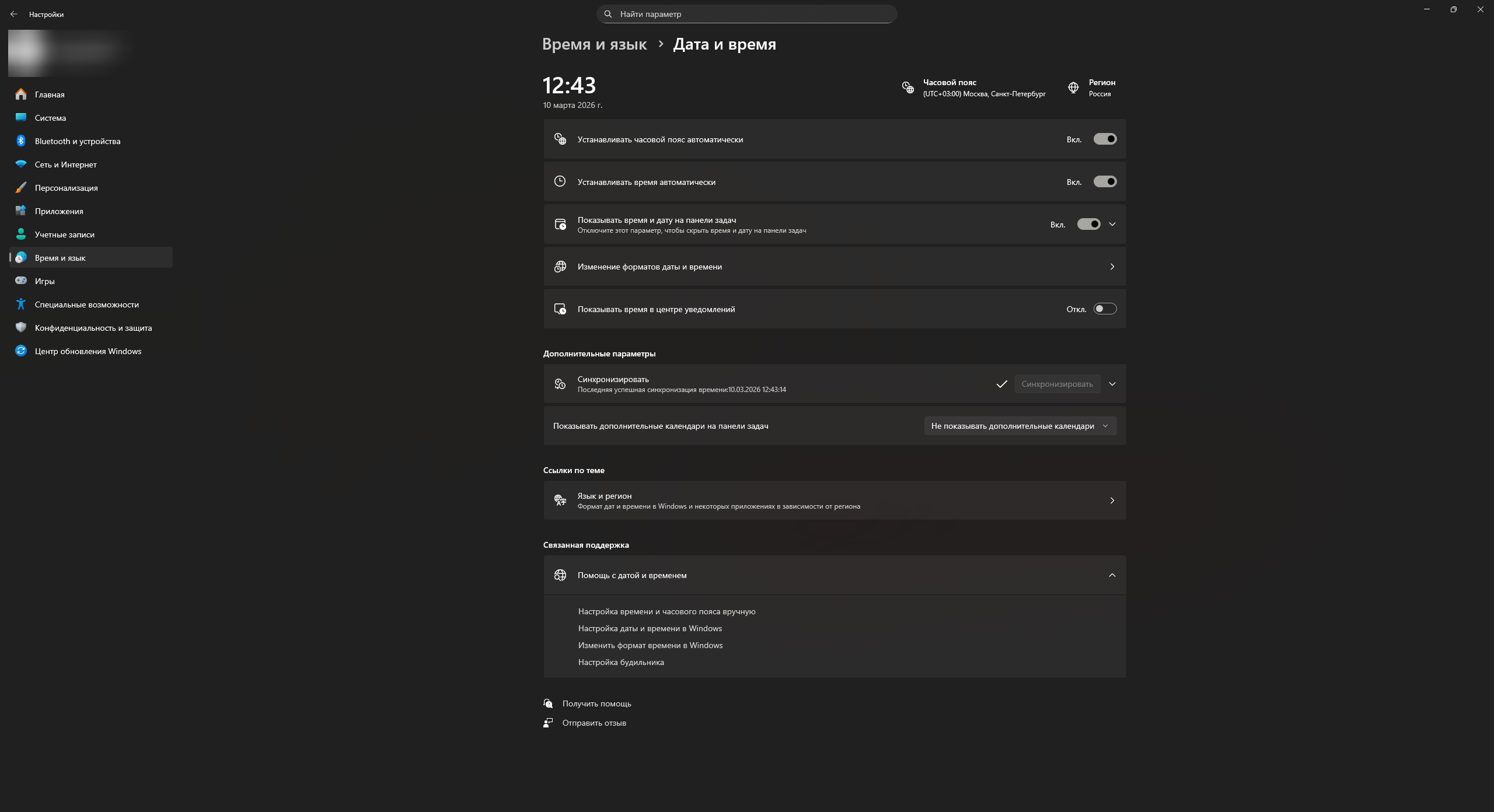Click the Wi-Fi network icon in sidebar

[x=21, y=164]
